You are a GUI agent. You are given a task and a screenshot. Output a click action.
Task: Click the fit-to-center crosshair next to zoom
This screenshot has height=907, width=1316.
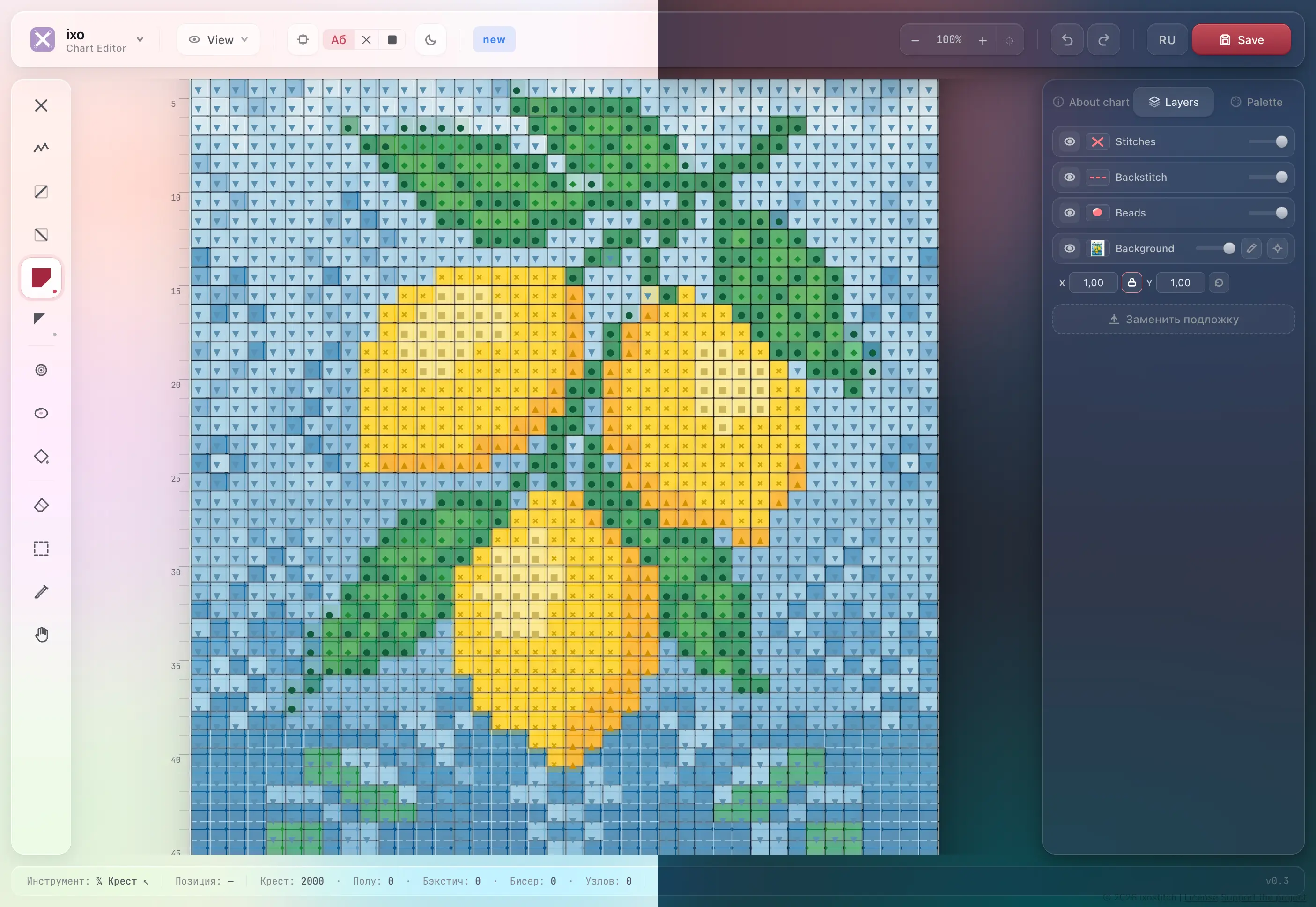coord(1009,40)
